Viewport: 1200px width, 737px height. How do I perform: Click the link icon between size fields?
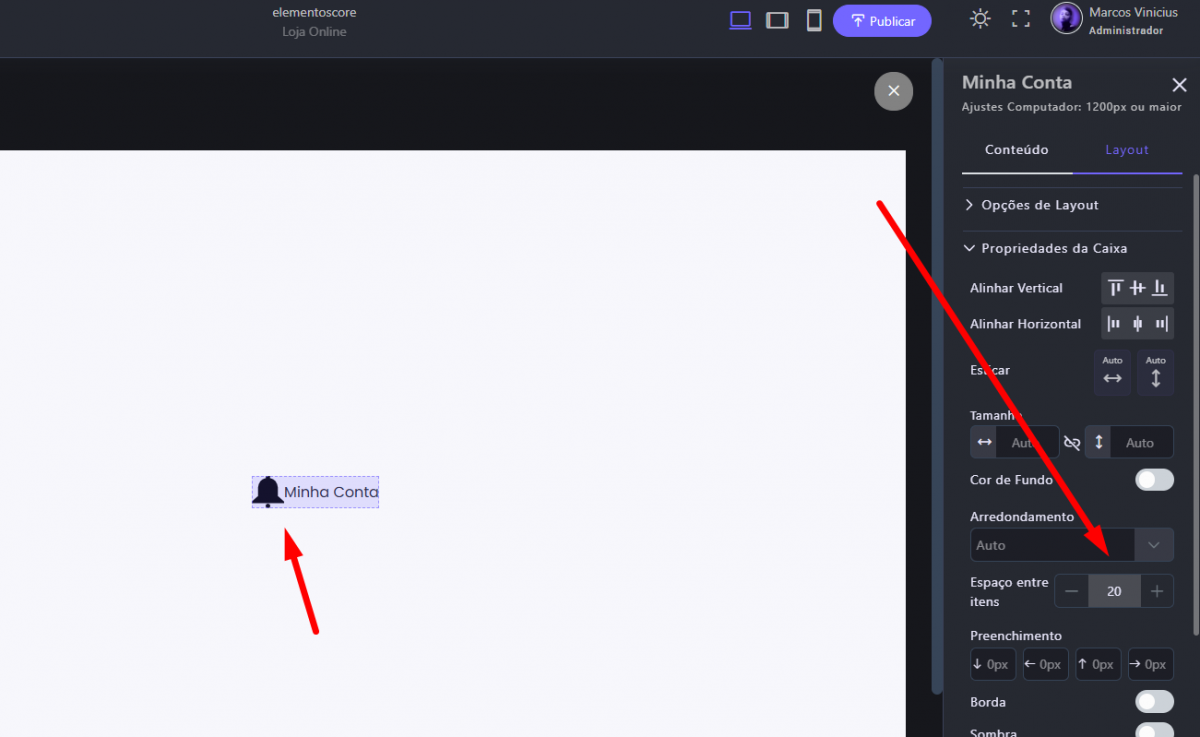1072,442
